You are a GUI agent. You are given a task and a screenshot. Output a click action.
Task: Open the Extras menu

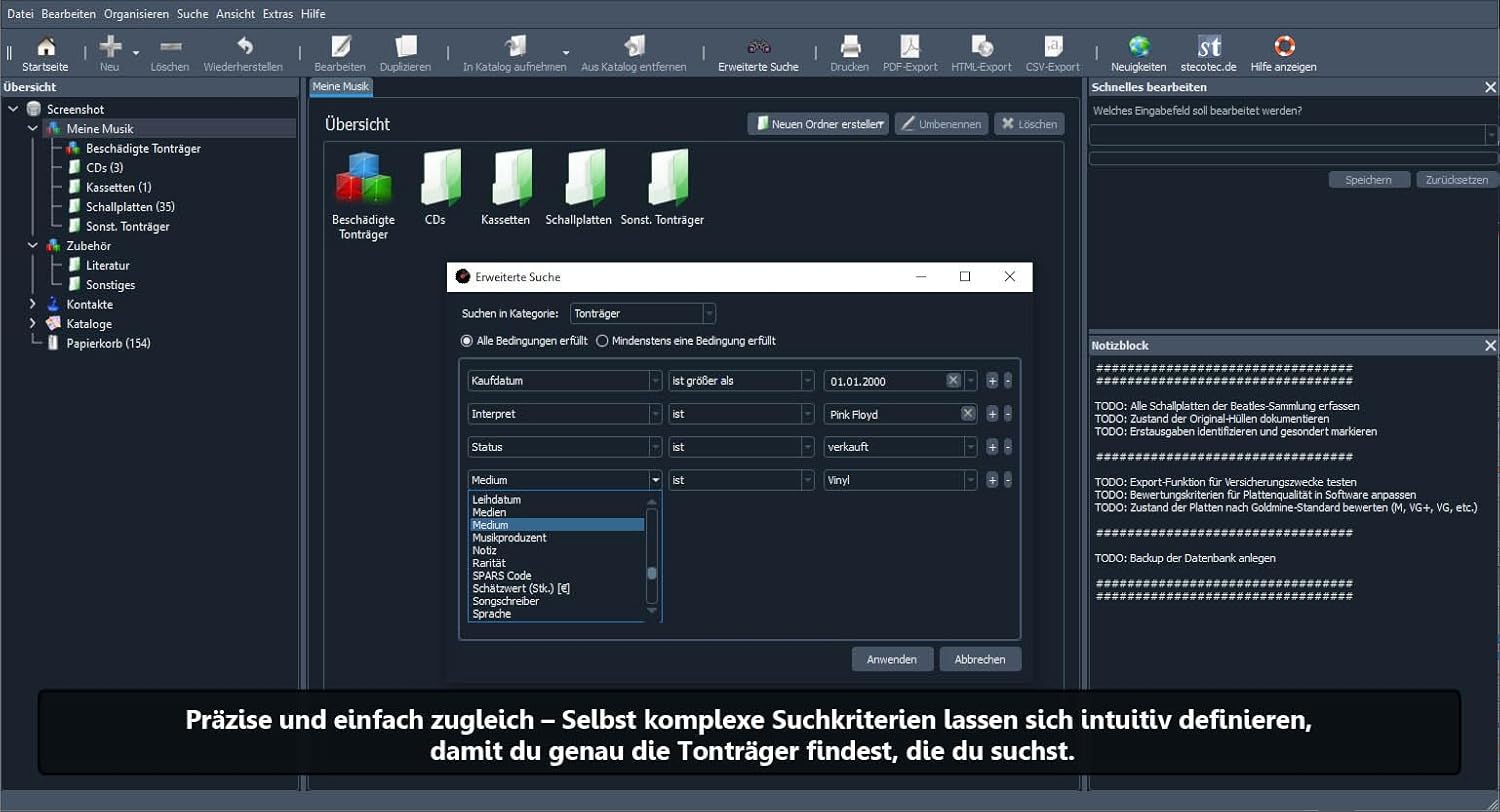coord(277,14)
